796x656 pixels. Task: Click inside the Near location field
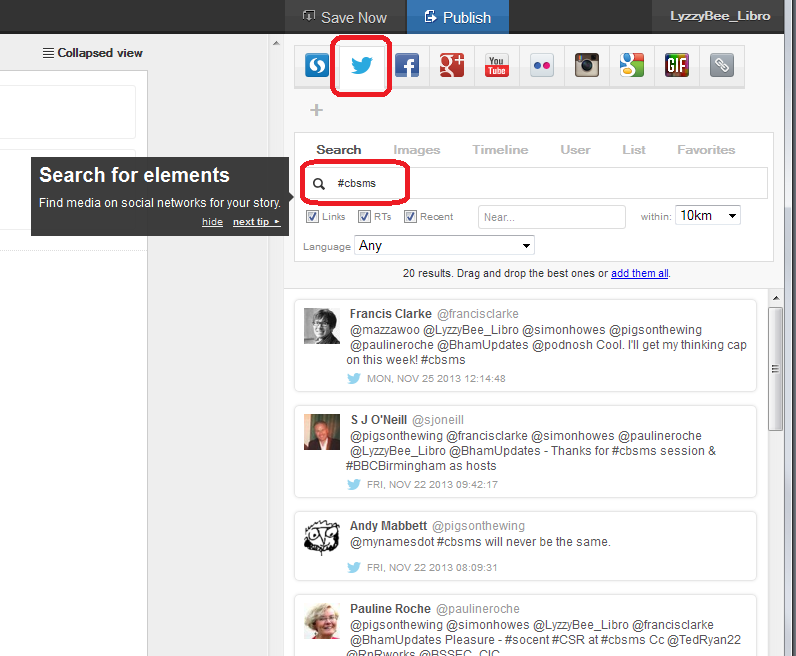click(551, 217)
